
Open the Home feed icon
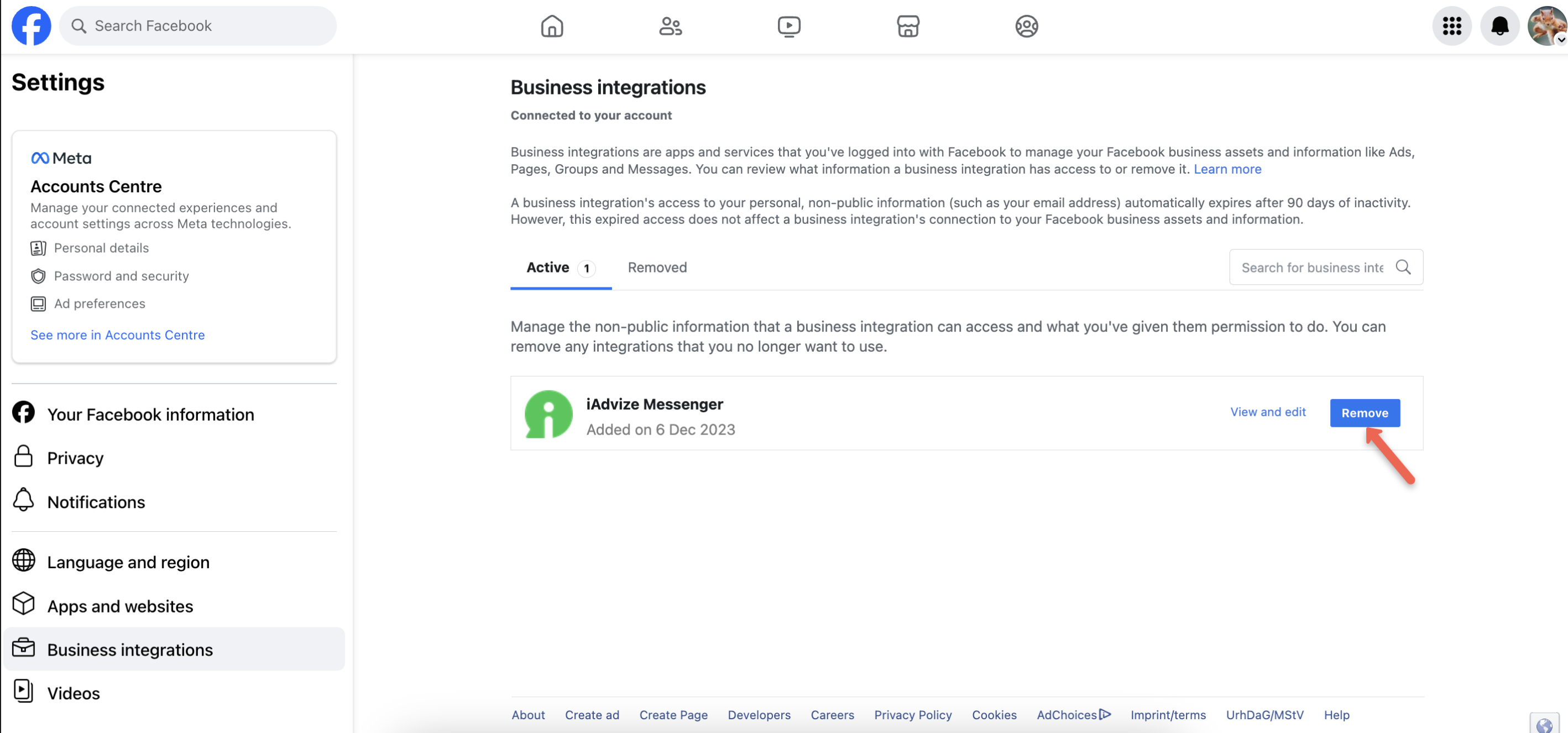551,26
